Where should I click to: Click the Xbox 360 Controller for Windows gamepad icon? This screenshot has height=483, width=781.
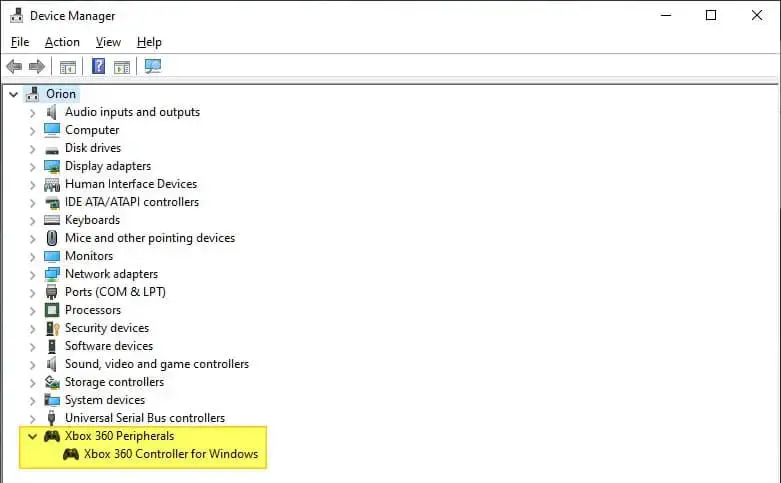[71, 454]
